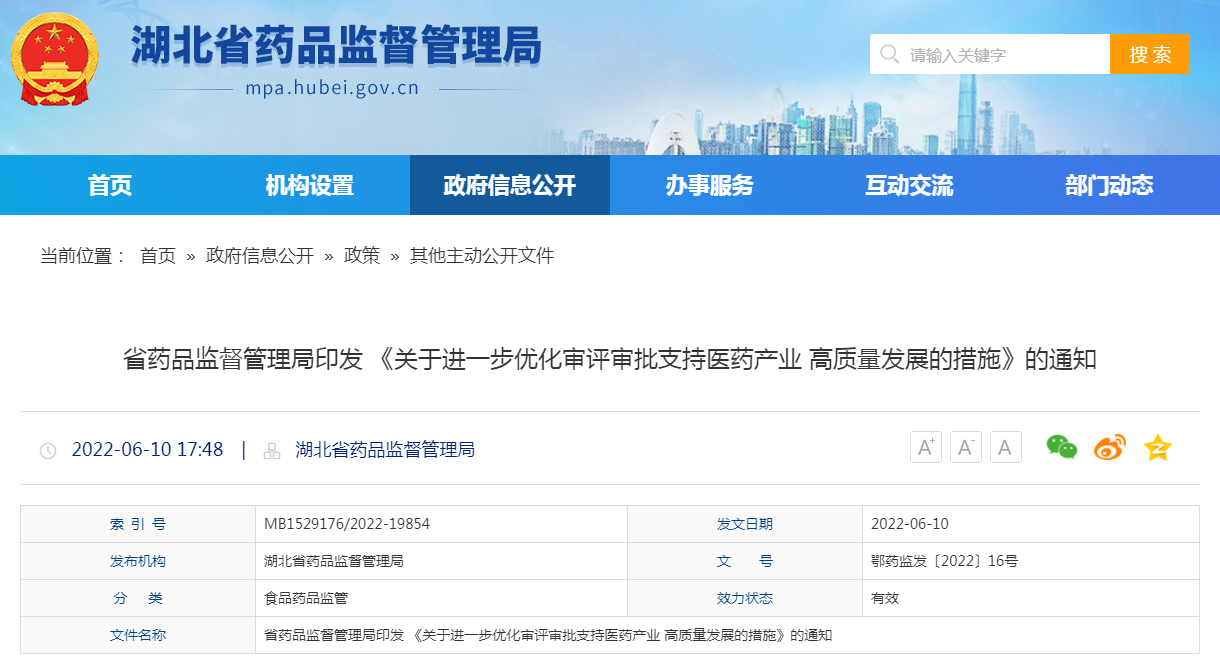Select 互动交流 in the navigation bar
Viewport: 1220px width, 670px height.
(909, 185)
